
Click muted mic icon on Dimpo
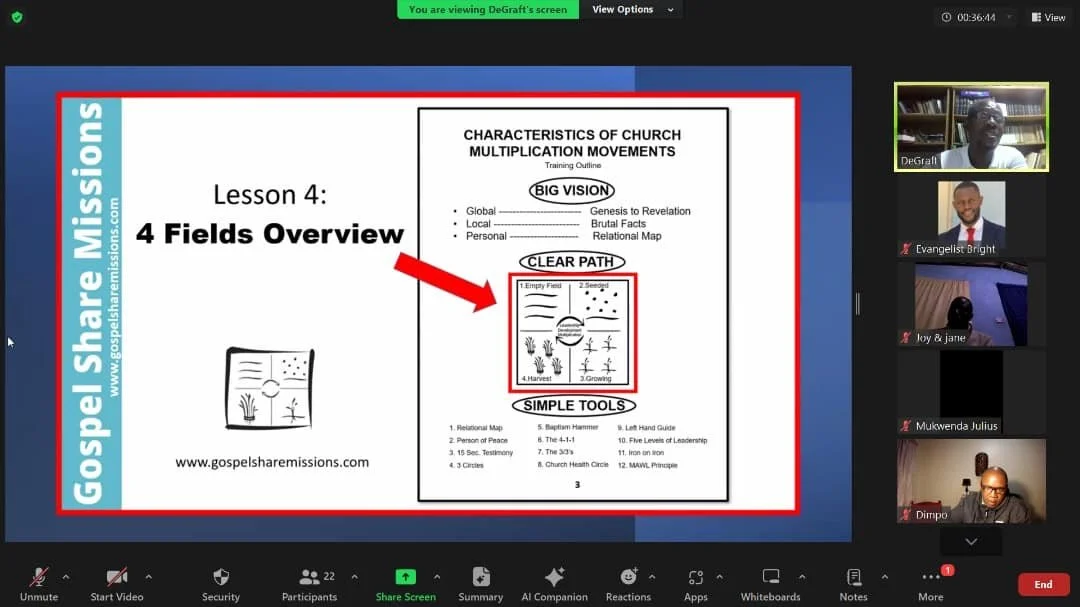click(906, 515)
